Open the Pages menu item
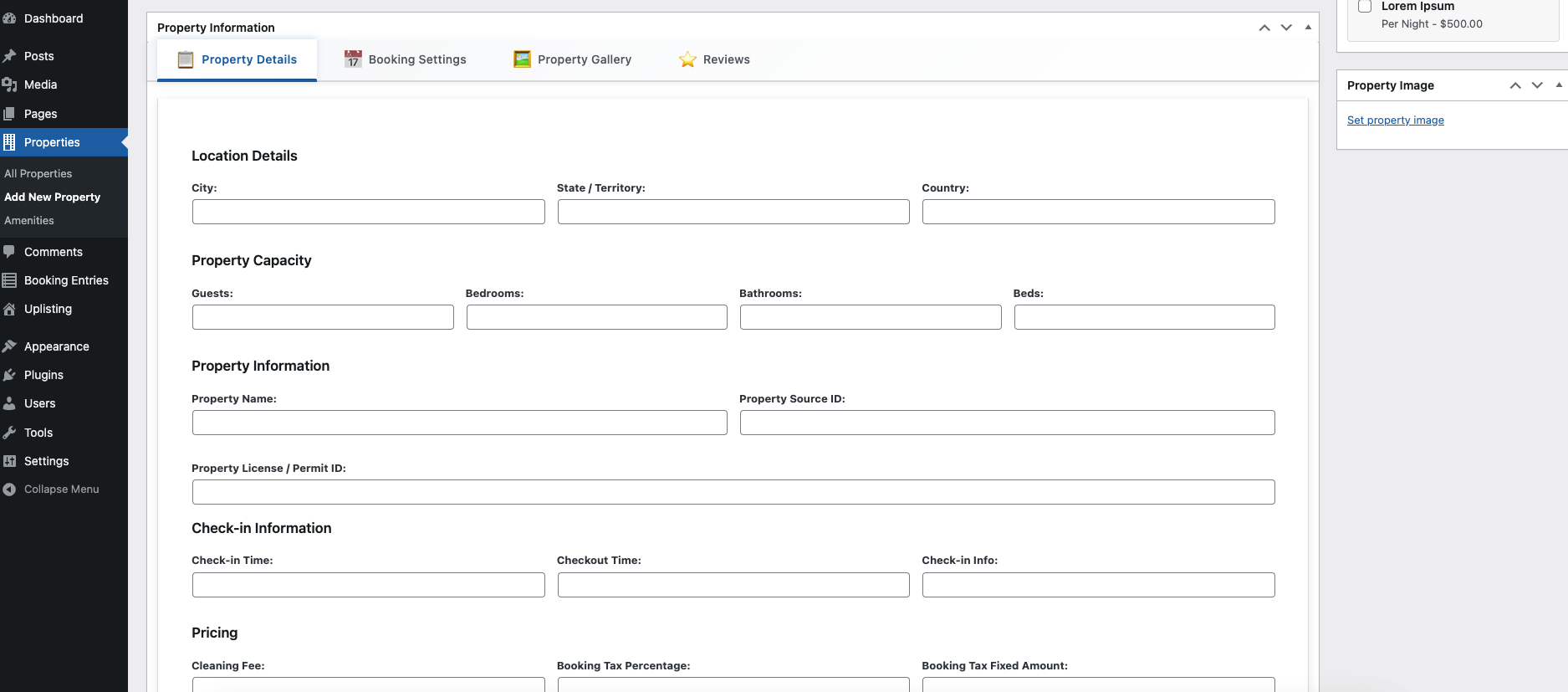1568x692 pixels. click(64, 114)
